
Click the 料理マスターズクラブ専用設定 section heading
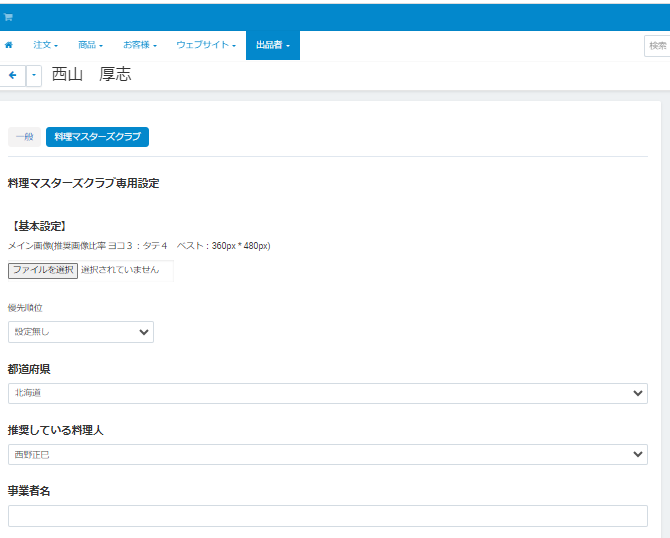coord(83,184)
